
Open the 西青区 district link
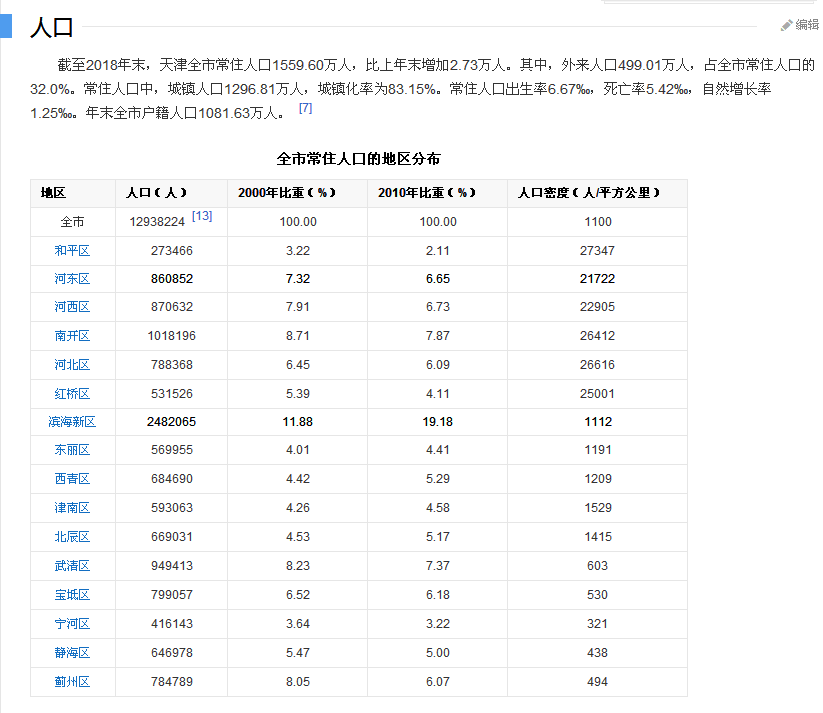point(72,479)
